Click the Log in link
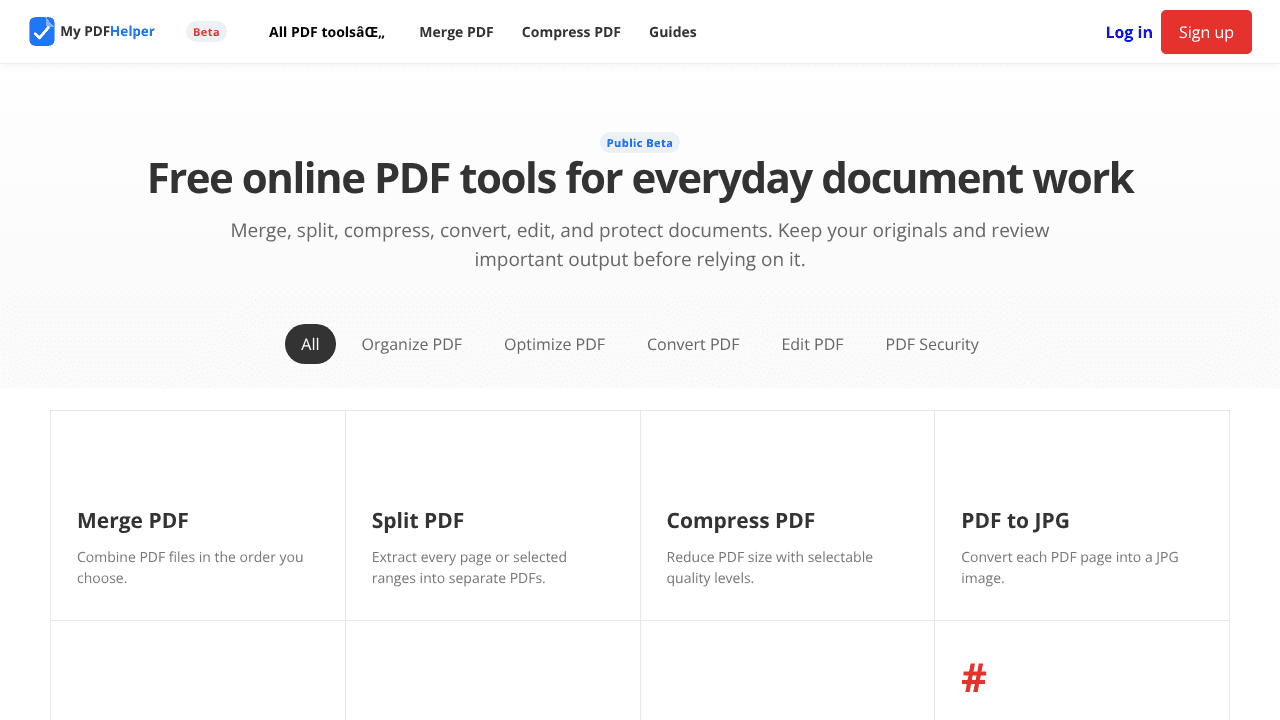Screen dimensions: 1280x720 point(1129,32)
